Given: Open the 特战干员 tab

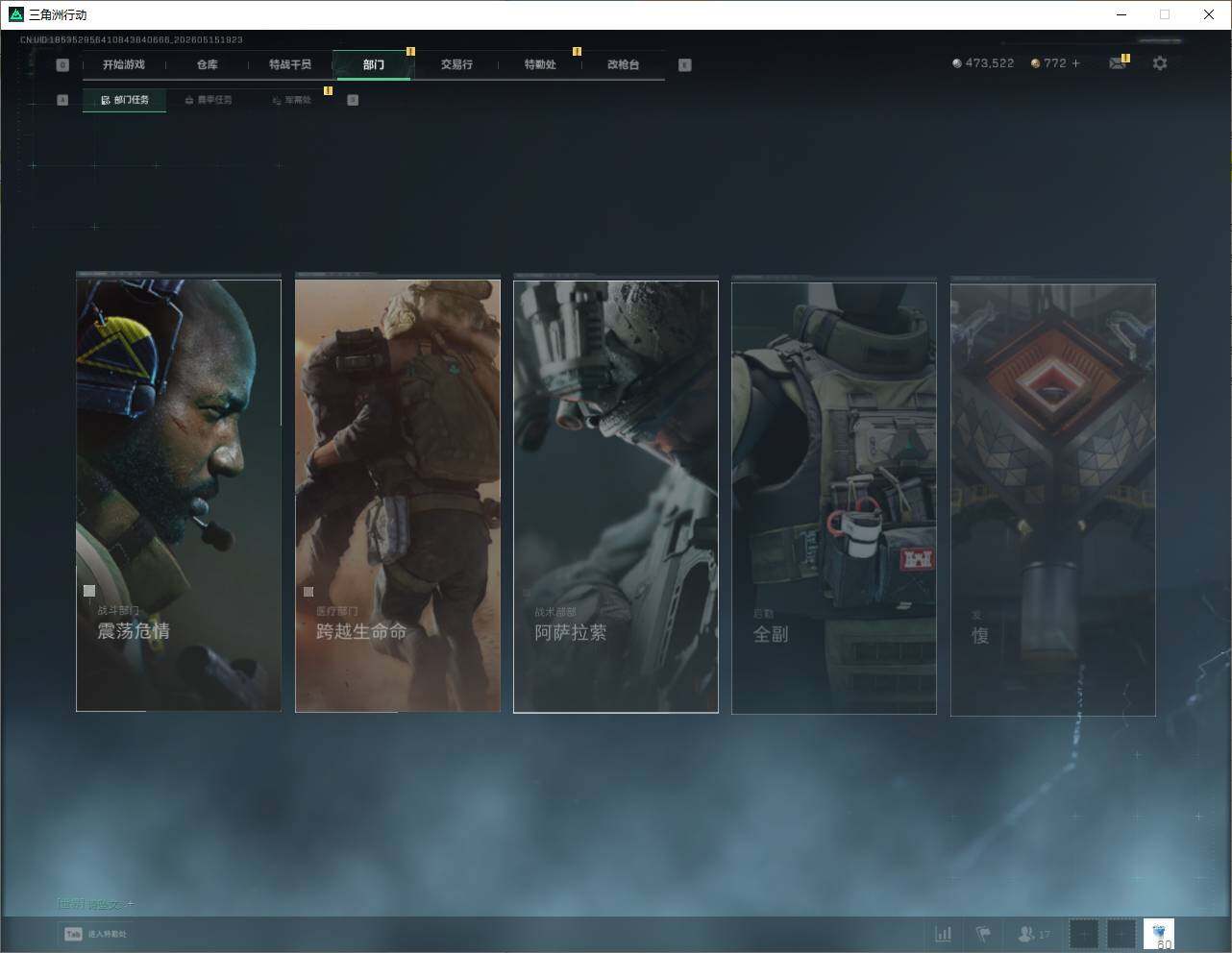Looking at the screenshot, I should 290,64.
